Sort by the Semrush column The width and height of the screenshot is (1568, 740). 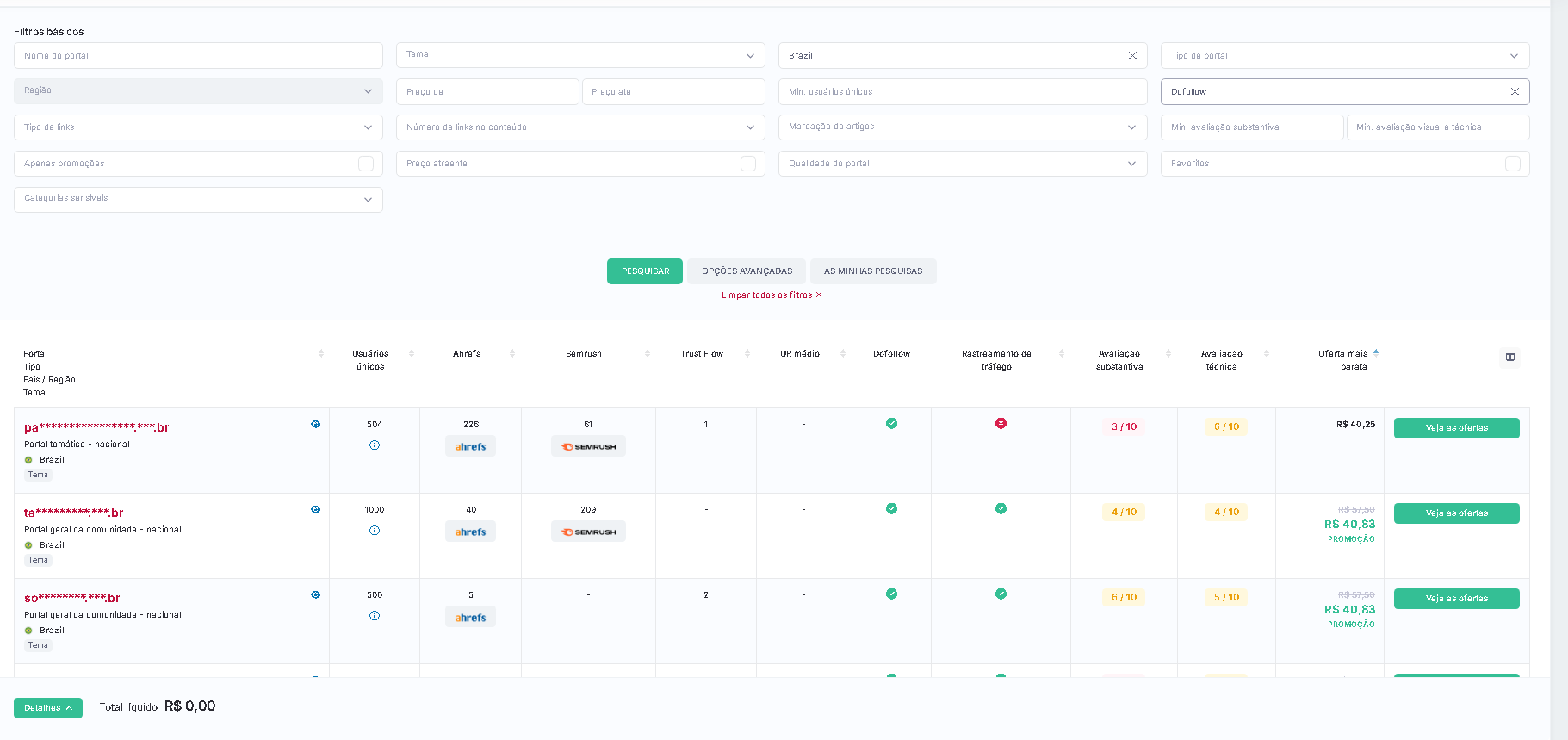(648, 353)
